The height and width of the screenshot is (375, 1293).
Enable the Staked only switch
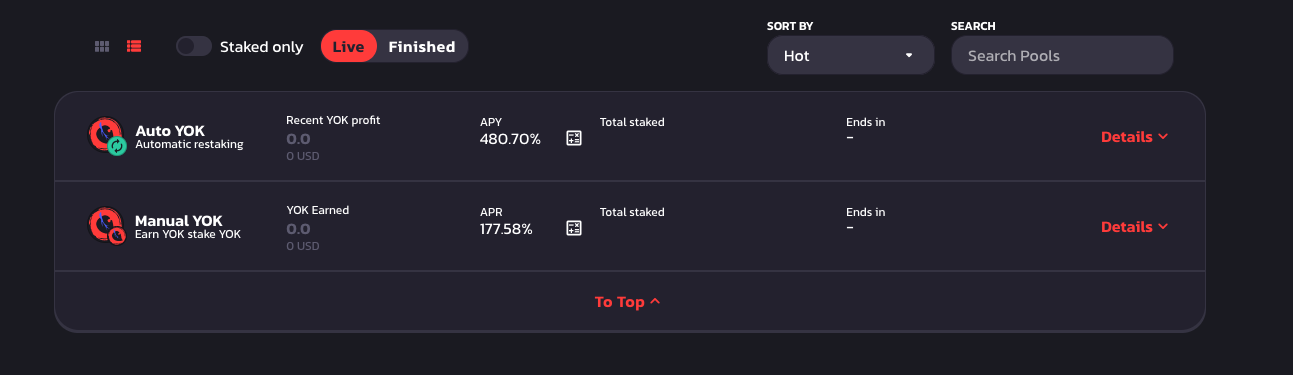coord(194,47)
